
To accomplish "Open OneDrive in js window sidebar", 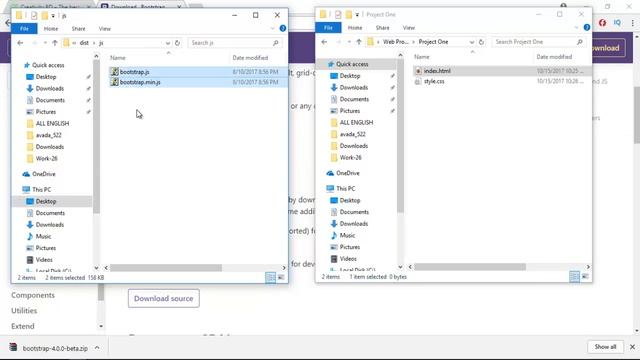I will tap(43, 174).
